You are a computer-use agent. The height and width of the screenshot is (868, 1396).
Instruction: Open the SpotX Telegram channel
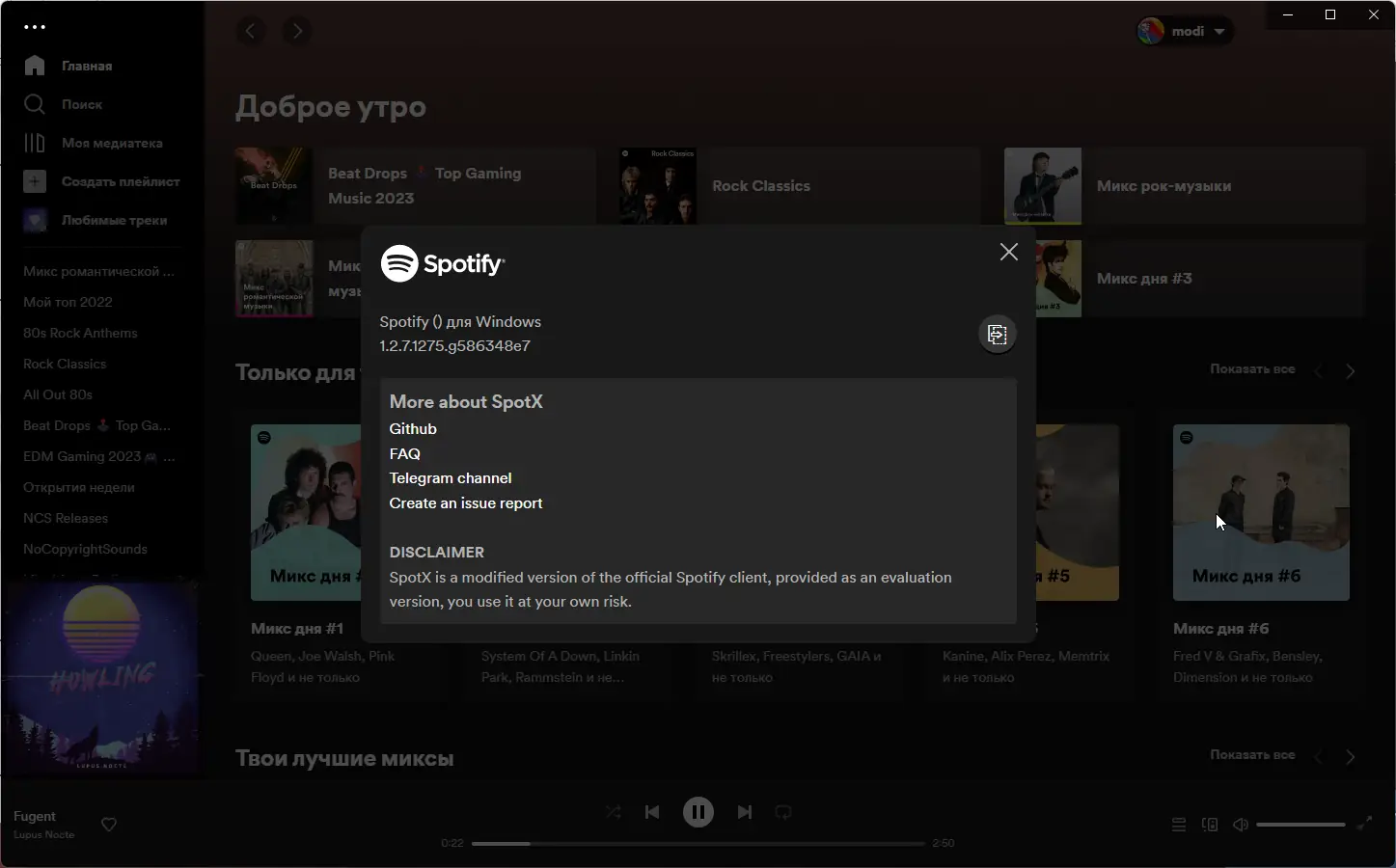pos(450,477)
